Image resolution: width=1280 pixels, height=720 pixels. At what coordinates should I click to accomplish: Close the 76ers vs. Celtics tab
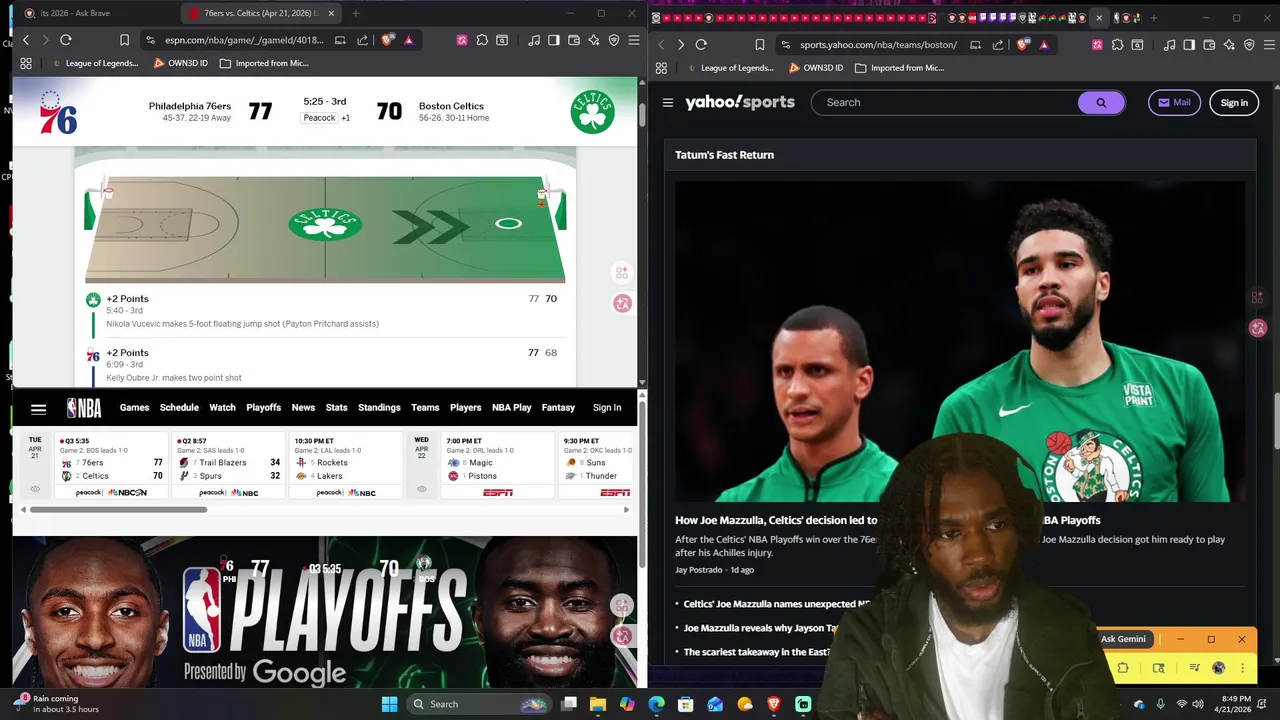point(331,13)
